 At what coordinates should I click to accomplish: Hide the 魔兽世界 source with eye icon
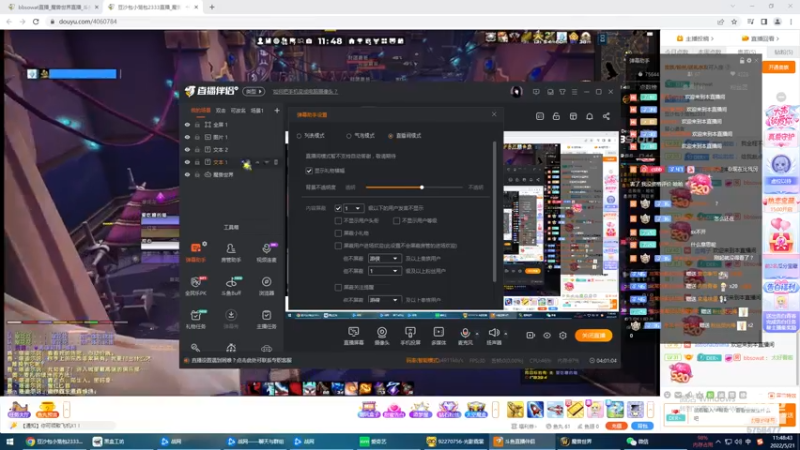pos(187,174)
